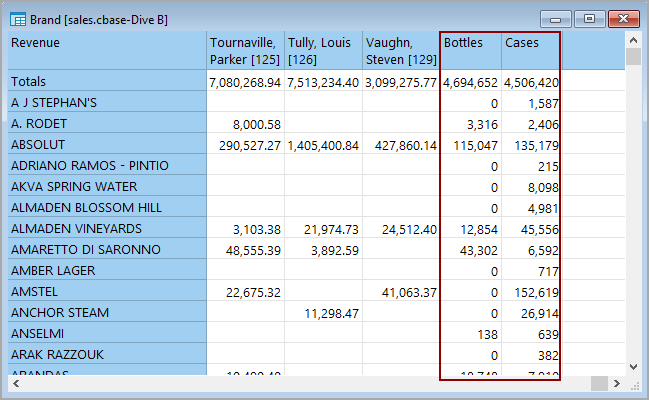
Task: Click the vertical scrollbar down arrow
Action: (632, 367)
